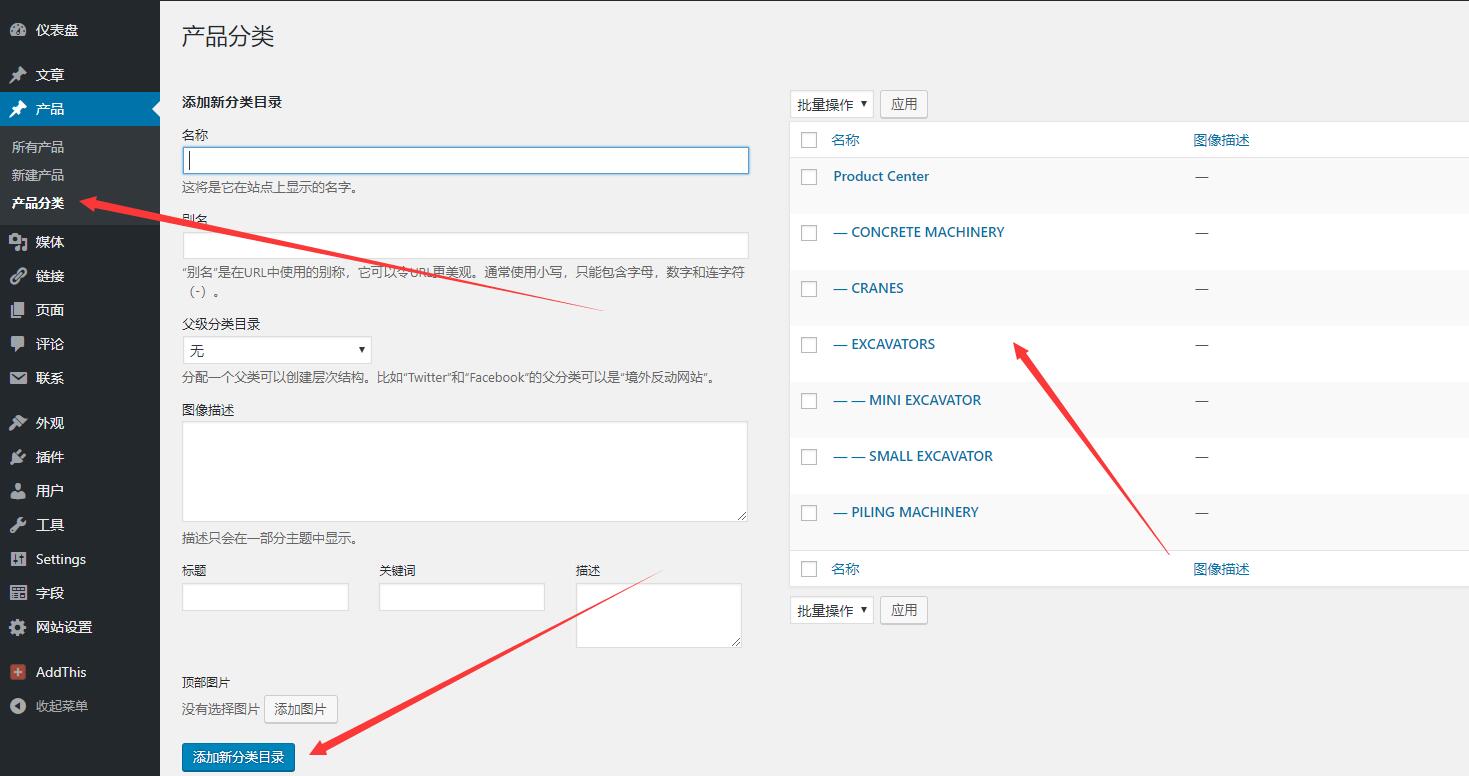Image resolution: width=1469 pixels, height=776 pixels.
Task: Check the select-all box in table footer
Action: pyautogui.click(x=810, y=569)
